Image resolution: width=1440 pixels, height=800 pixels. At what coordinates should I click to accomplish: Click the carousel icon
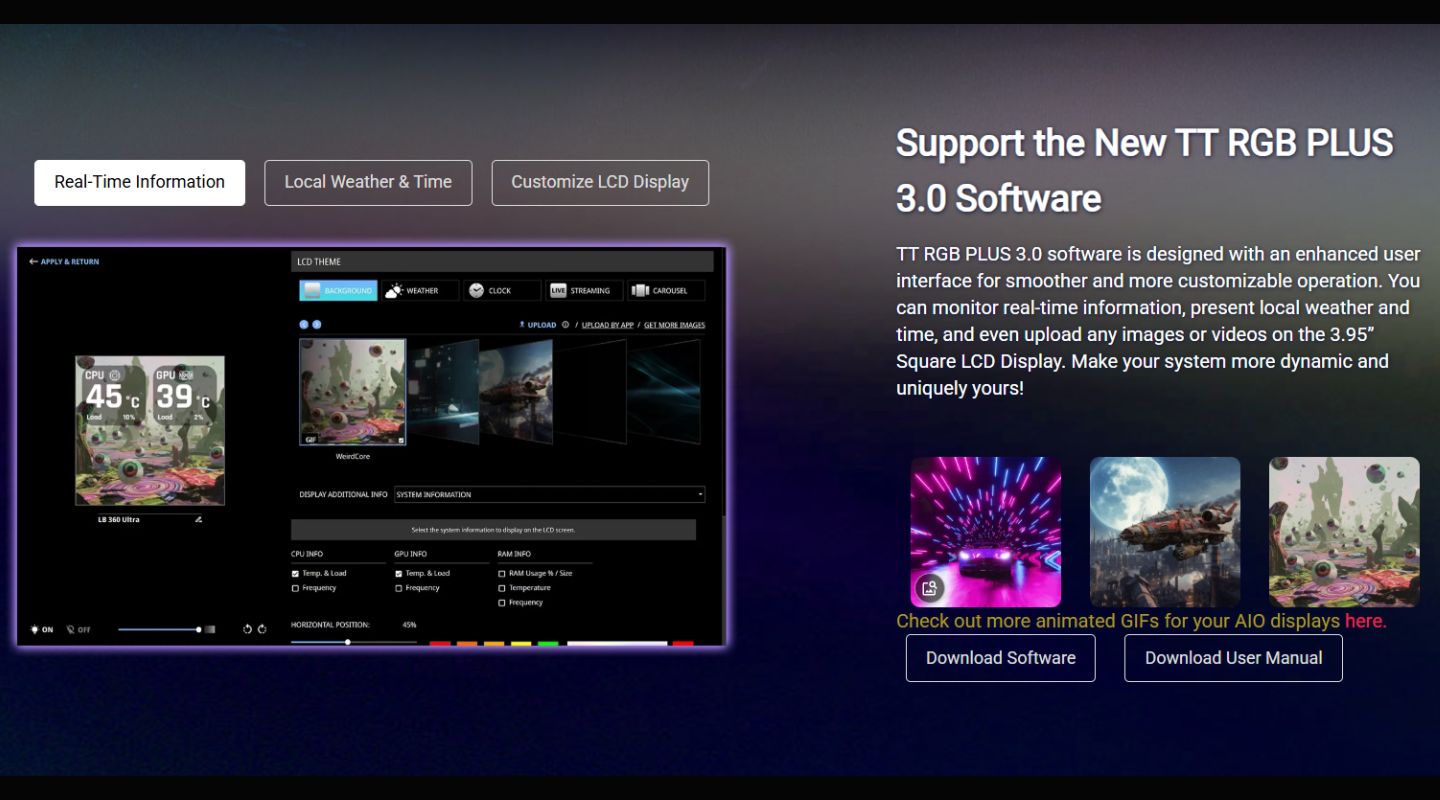tap(641, 291)
